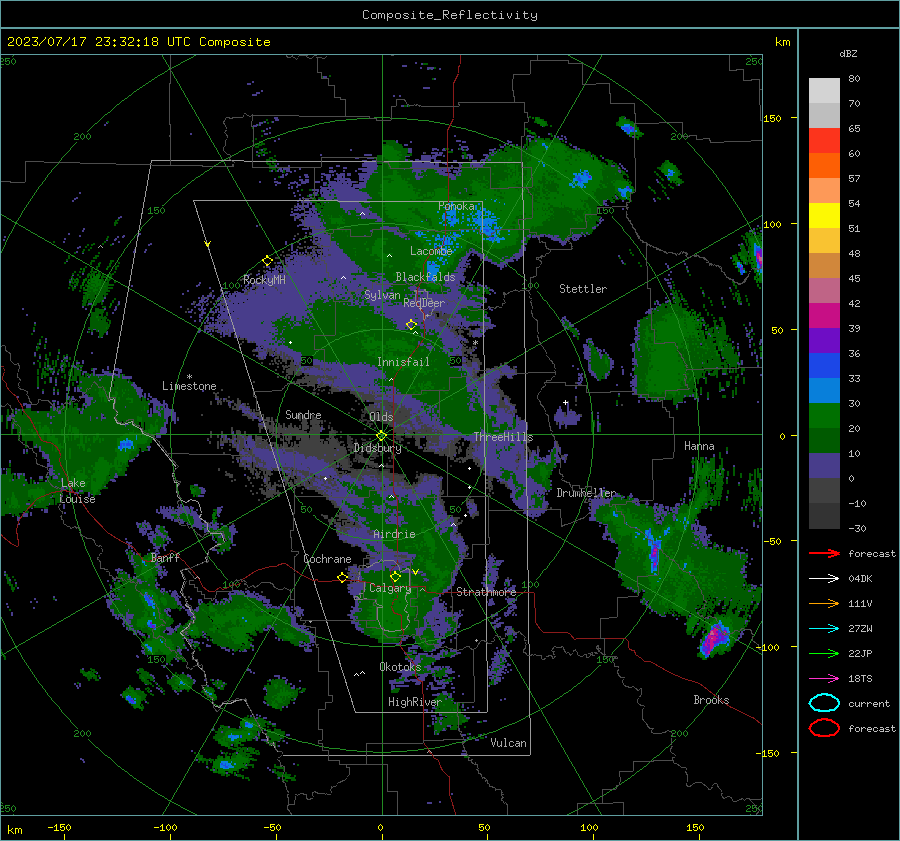Click the Vulcan label
The width and height of the screenshot is (900, 841).
click(508, 743)
